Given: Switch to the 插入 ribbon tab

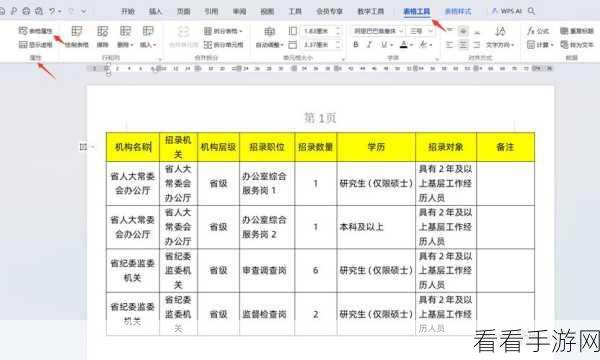Looking at the screenshot, I should pyautogui.click(x=155, y=11).
